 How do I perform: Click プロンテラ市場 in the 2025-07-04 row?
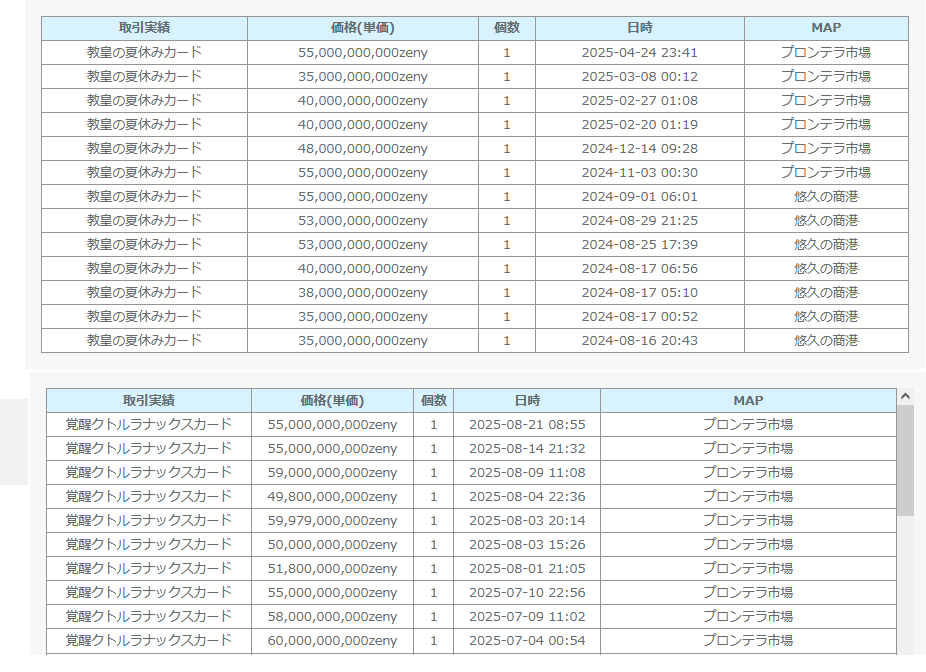click(x=748, y=641)
